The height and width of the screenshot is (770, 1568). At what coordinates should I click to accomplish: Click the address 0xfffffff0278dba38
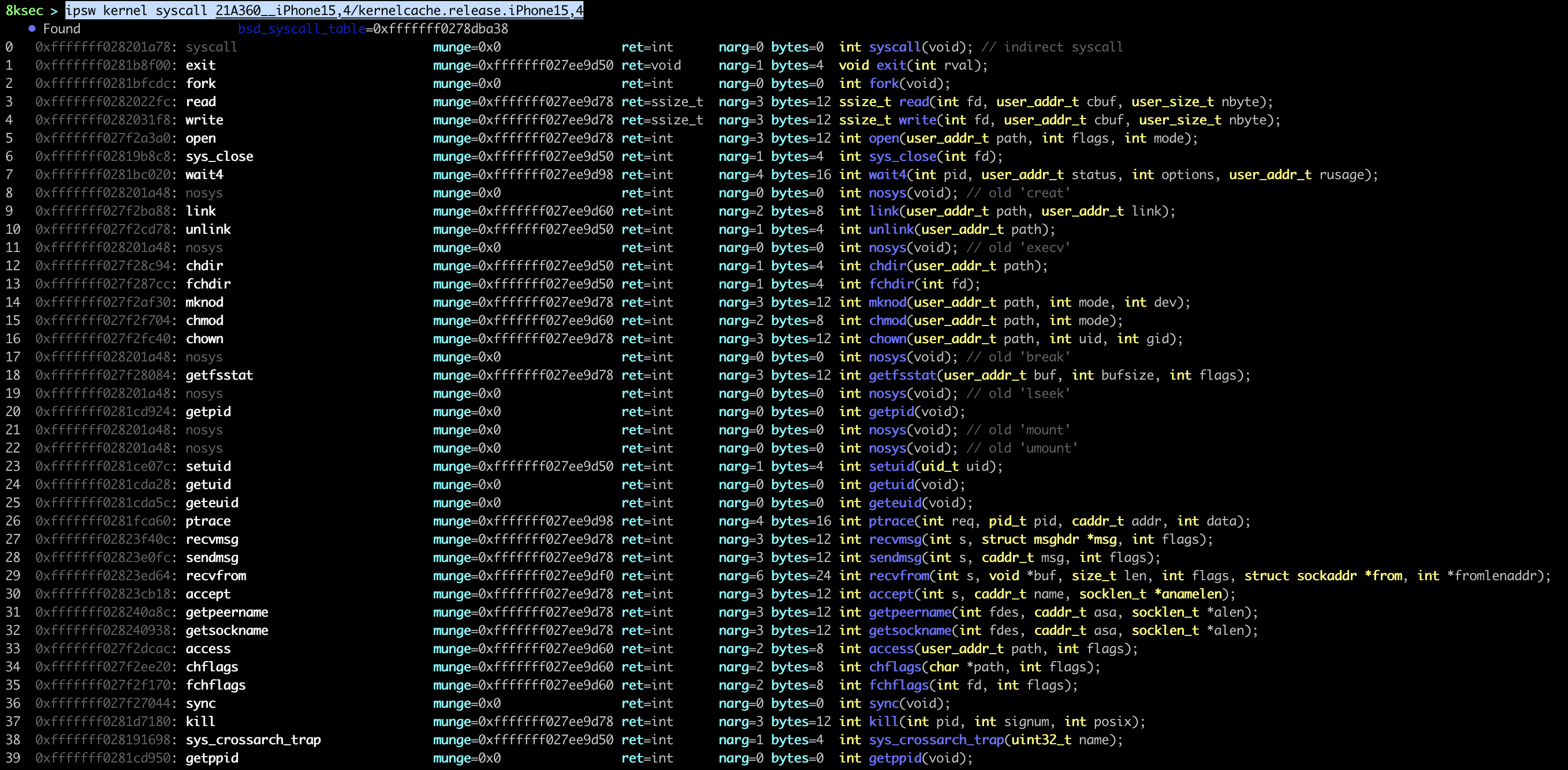click(440, 28)
